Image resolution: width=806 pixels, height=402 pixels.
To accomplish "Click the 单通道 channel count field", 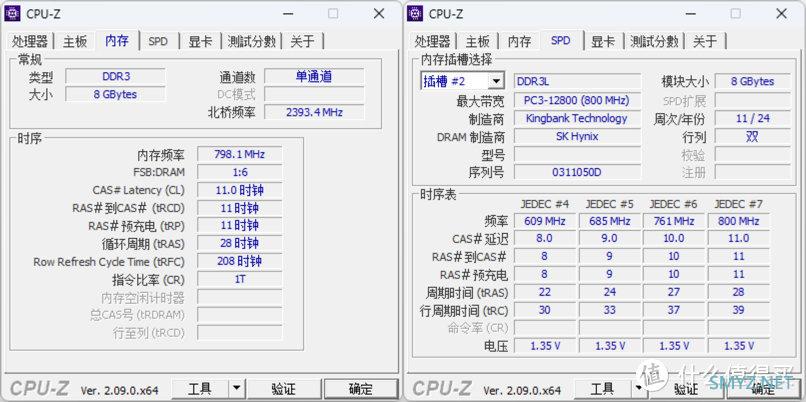I will tap(314, 77).
